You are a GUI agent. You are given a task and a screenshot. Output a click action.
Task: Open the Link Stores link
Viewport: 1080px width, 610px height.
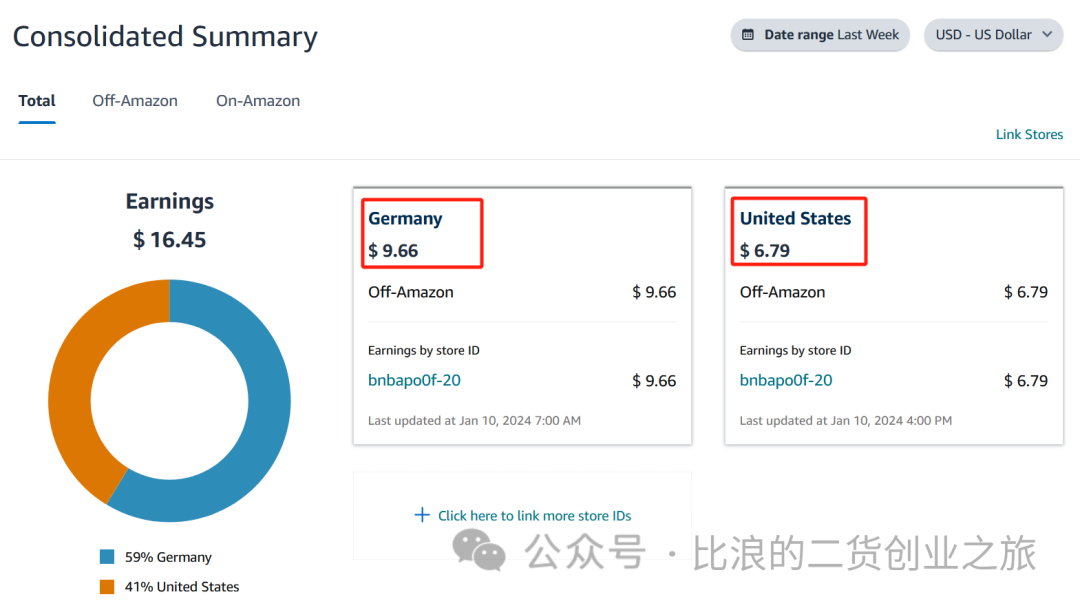(x=1029, y=134)
